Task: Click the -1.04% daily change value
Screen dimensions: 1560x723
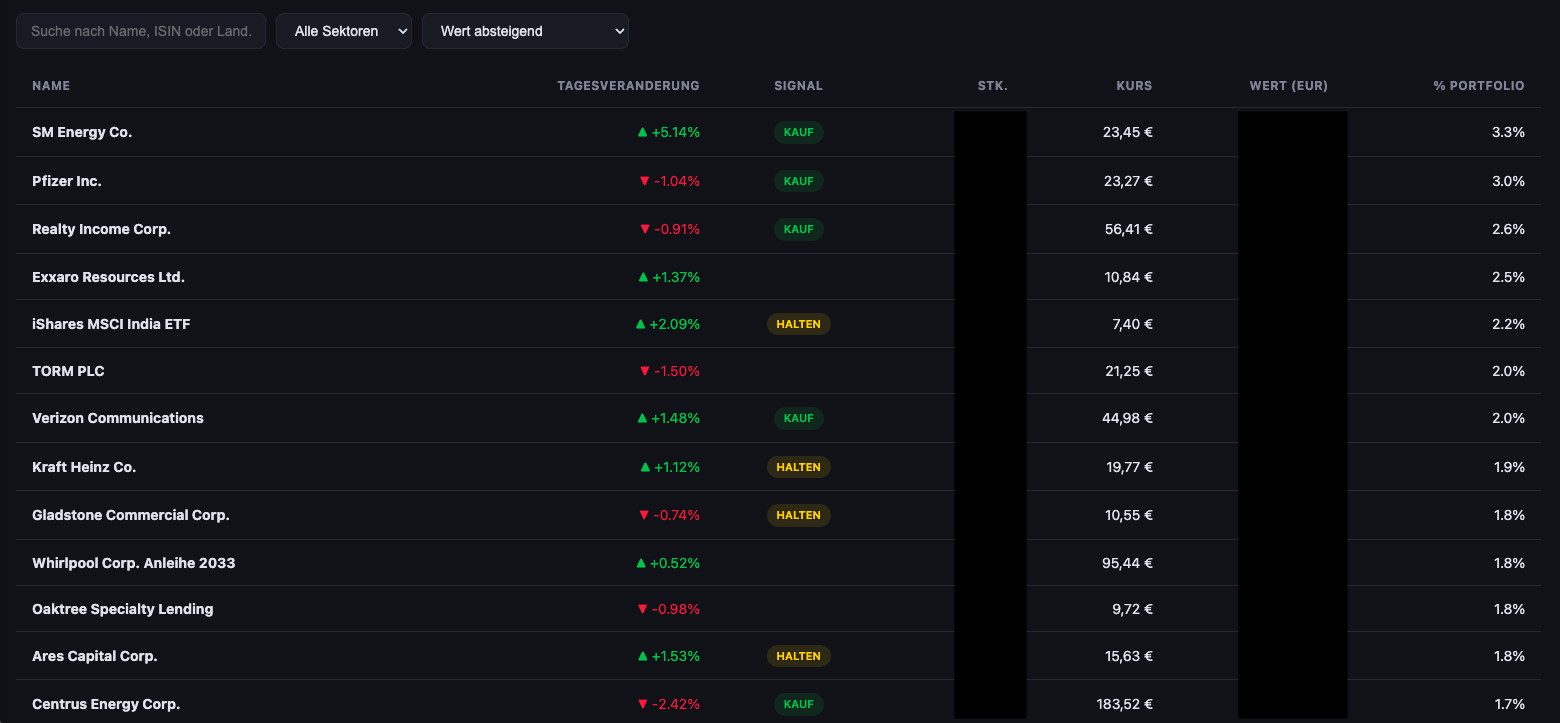Action: pos(668,181)
